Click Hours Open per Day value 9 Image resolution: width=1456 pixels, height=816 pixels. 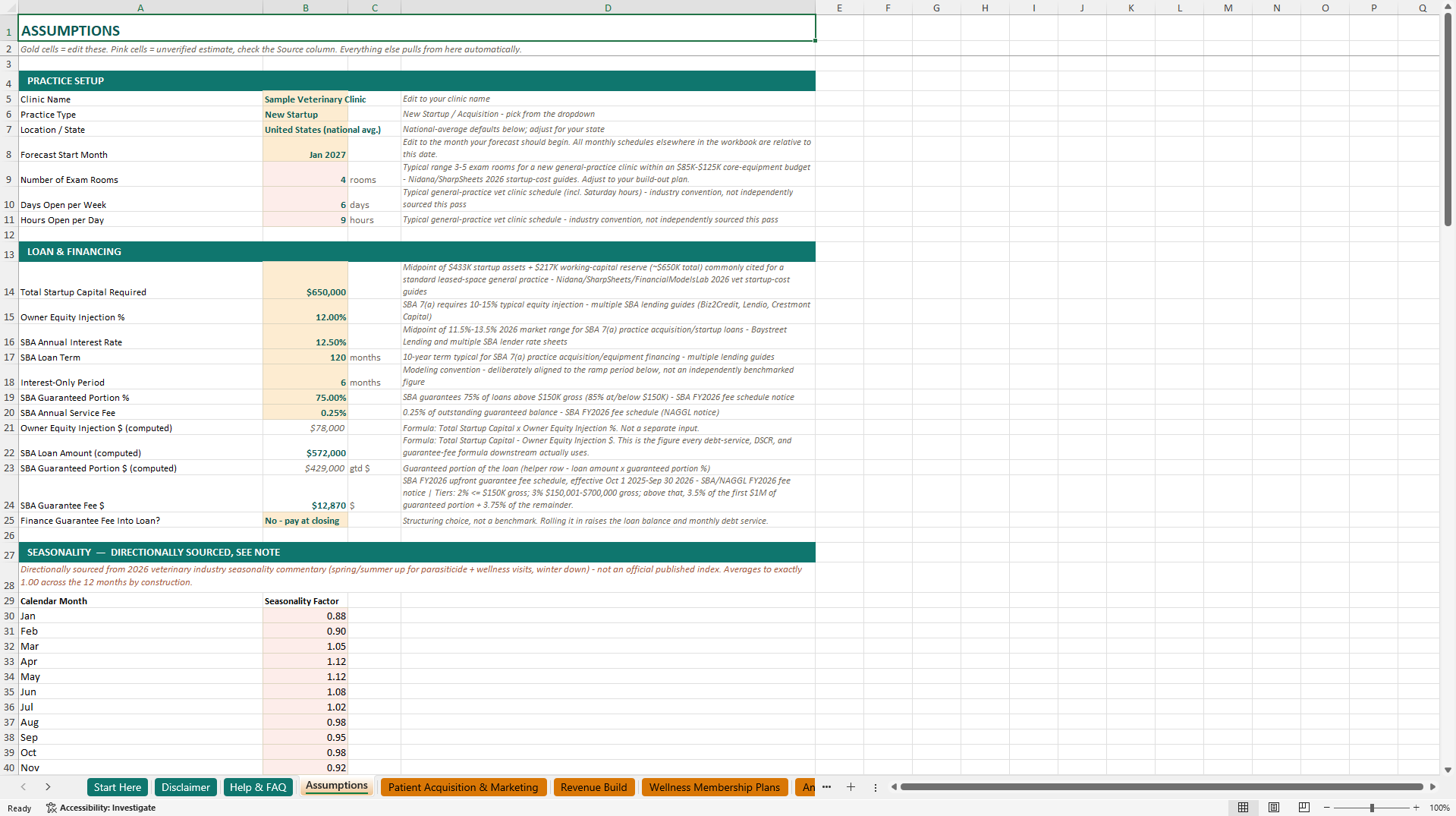tap(305, 219)
